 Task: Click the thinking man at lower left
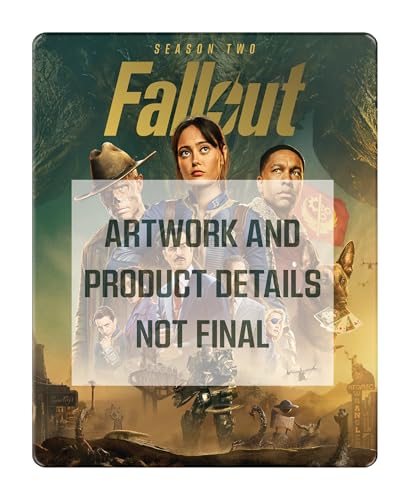pyautogui.click(x=106, y=328)
